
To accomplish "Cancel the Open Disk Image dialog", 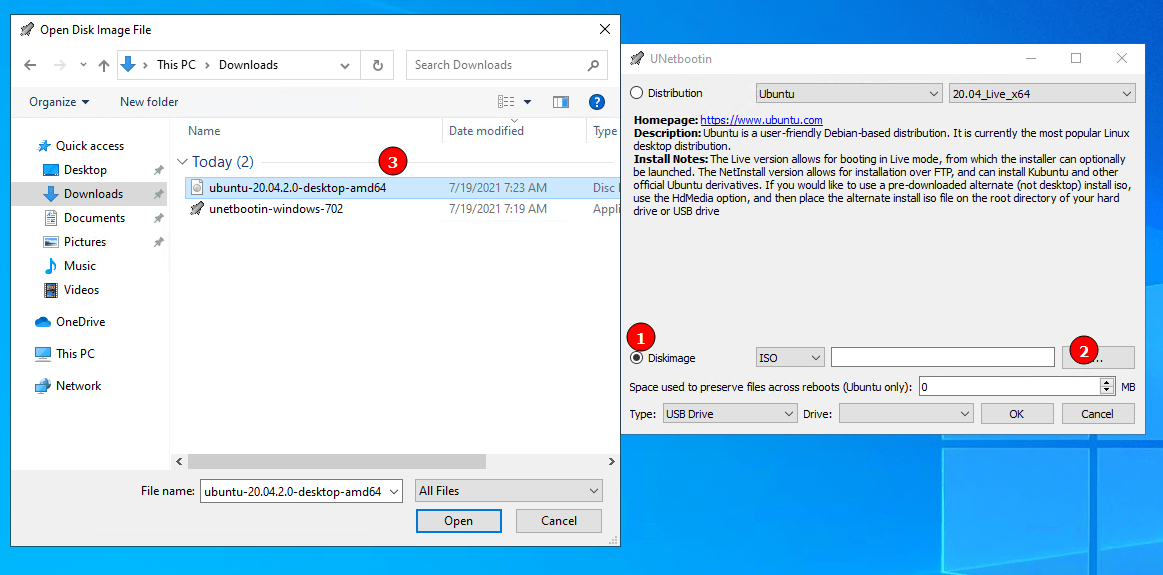I will pos(559,521).
